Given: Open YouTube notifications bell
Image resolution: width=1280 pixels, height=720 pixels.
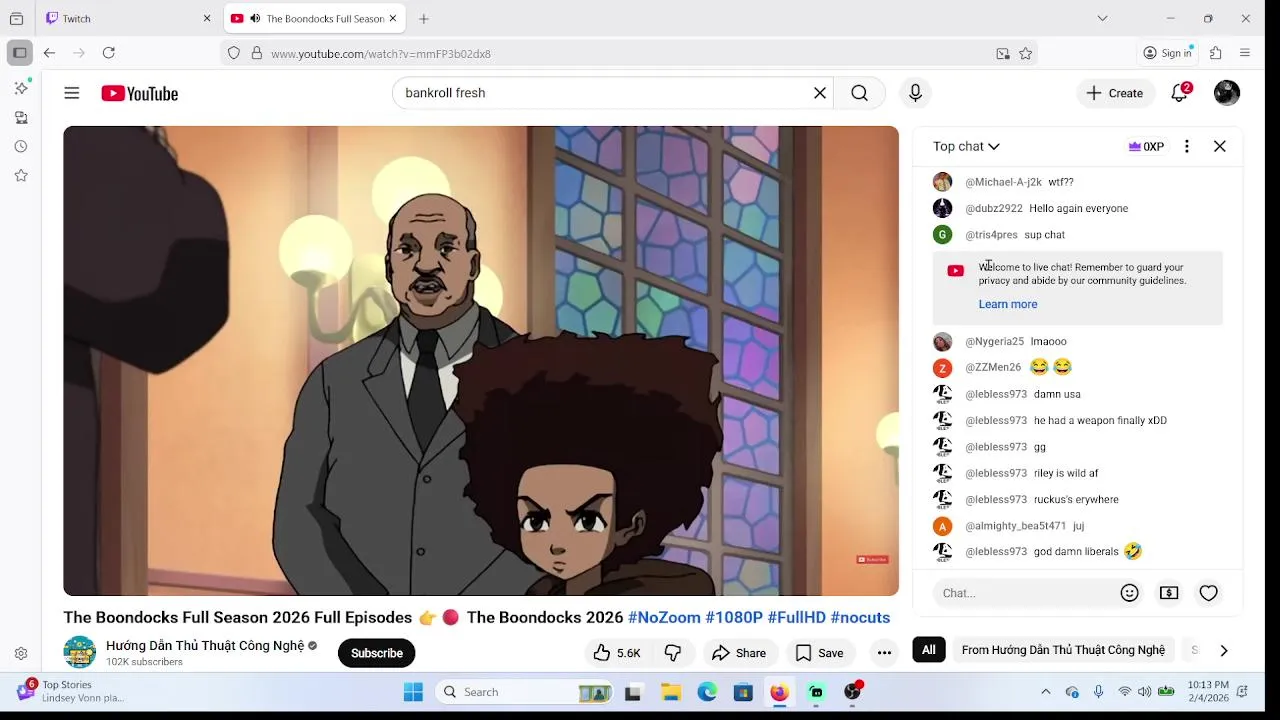Looking at the screenshot, I should tap(1180, 93).
